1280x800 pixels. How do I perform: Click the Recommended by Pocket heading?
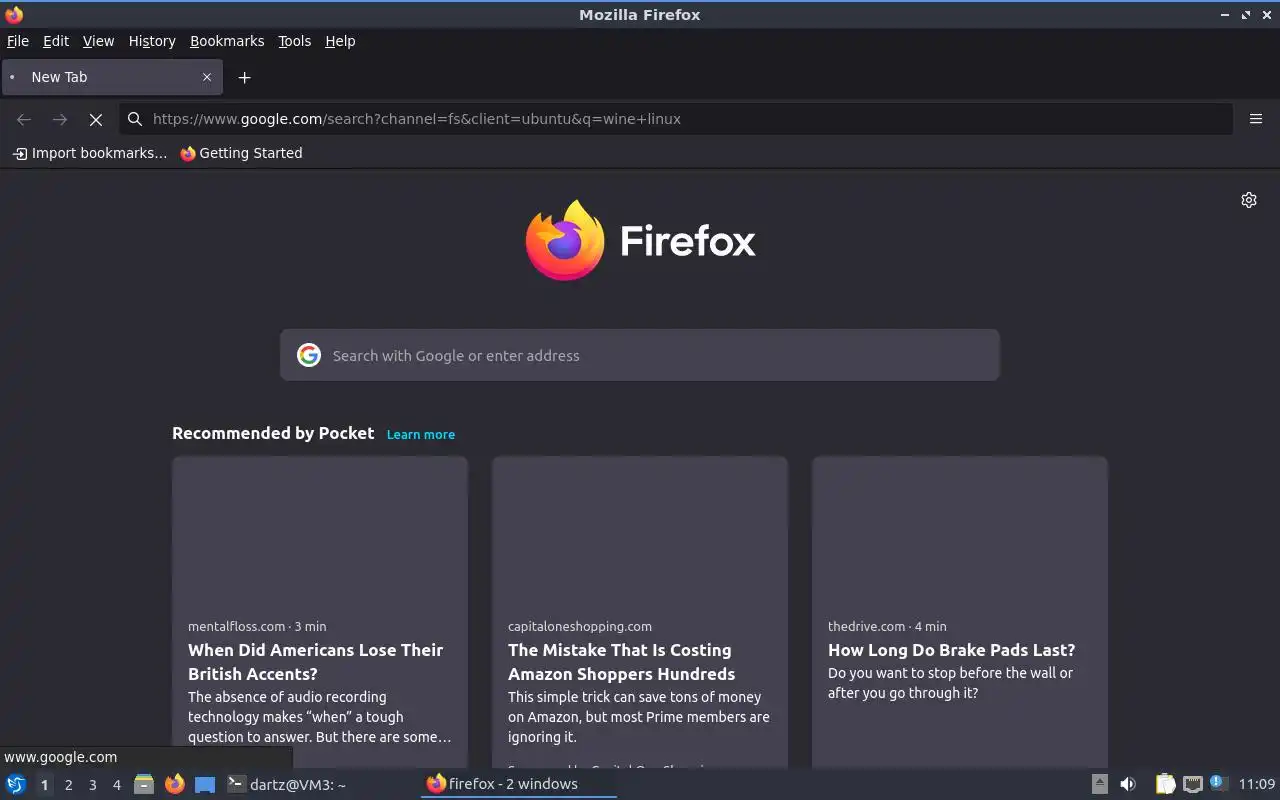click(x=273, y=433)
